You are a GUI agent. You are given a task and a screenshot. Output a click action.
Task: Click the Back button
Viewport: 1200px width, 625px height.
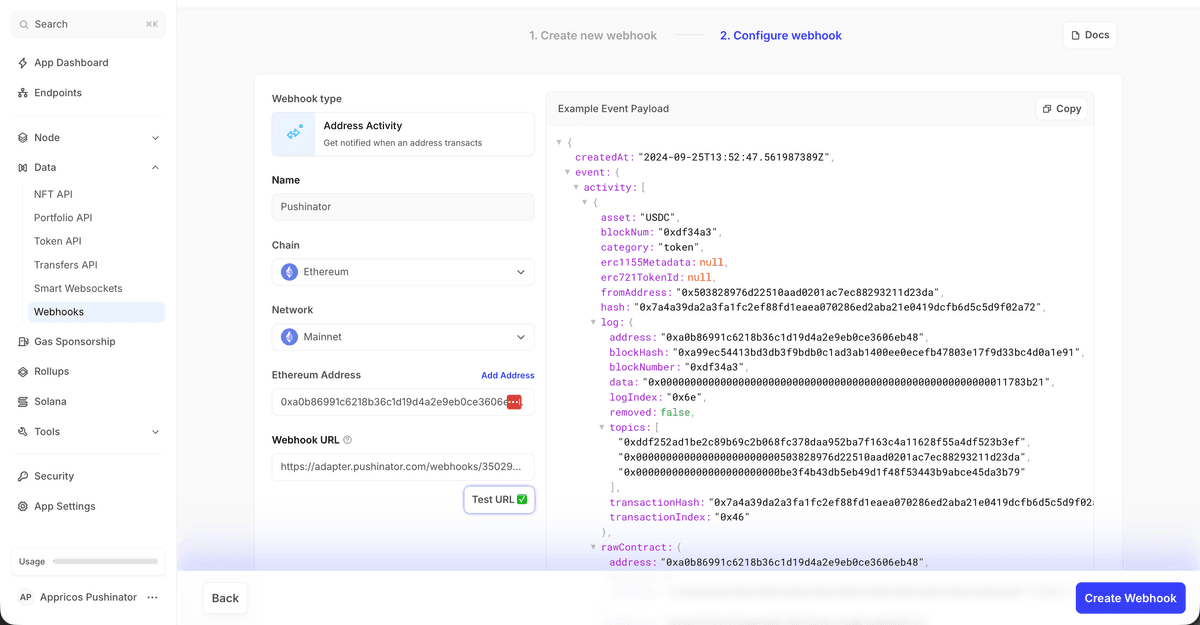225,598
